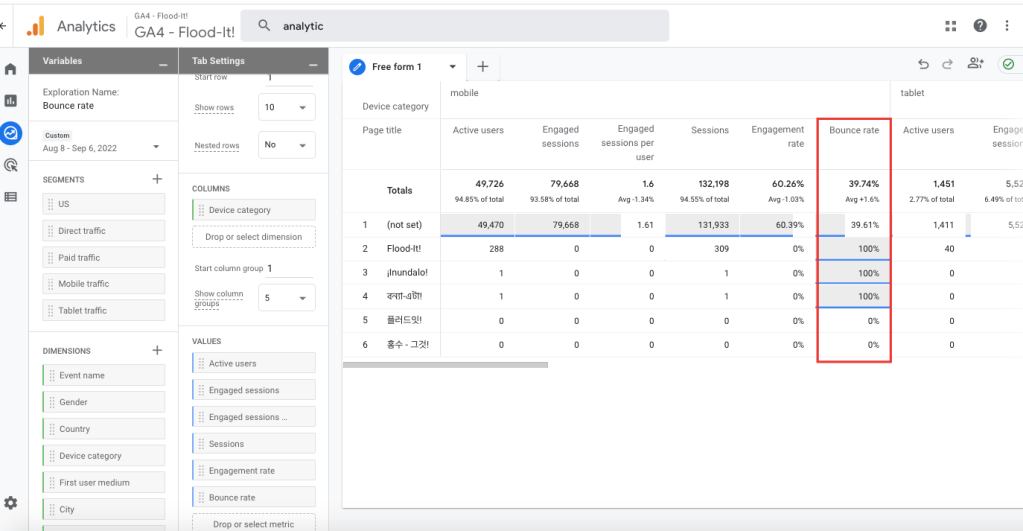
Task: Click the search field containing analytic
Action: tap(455, 26)
